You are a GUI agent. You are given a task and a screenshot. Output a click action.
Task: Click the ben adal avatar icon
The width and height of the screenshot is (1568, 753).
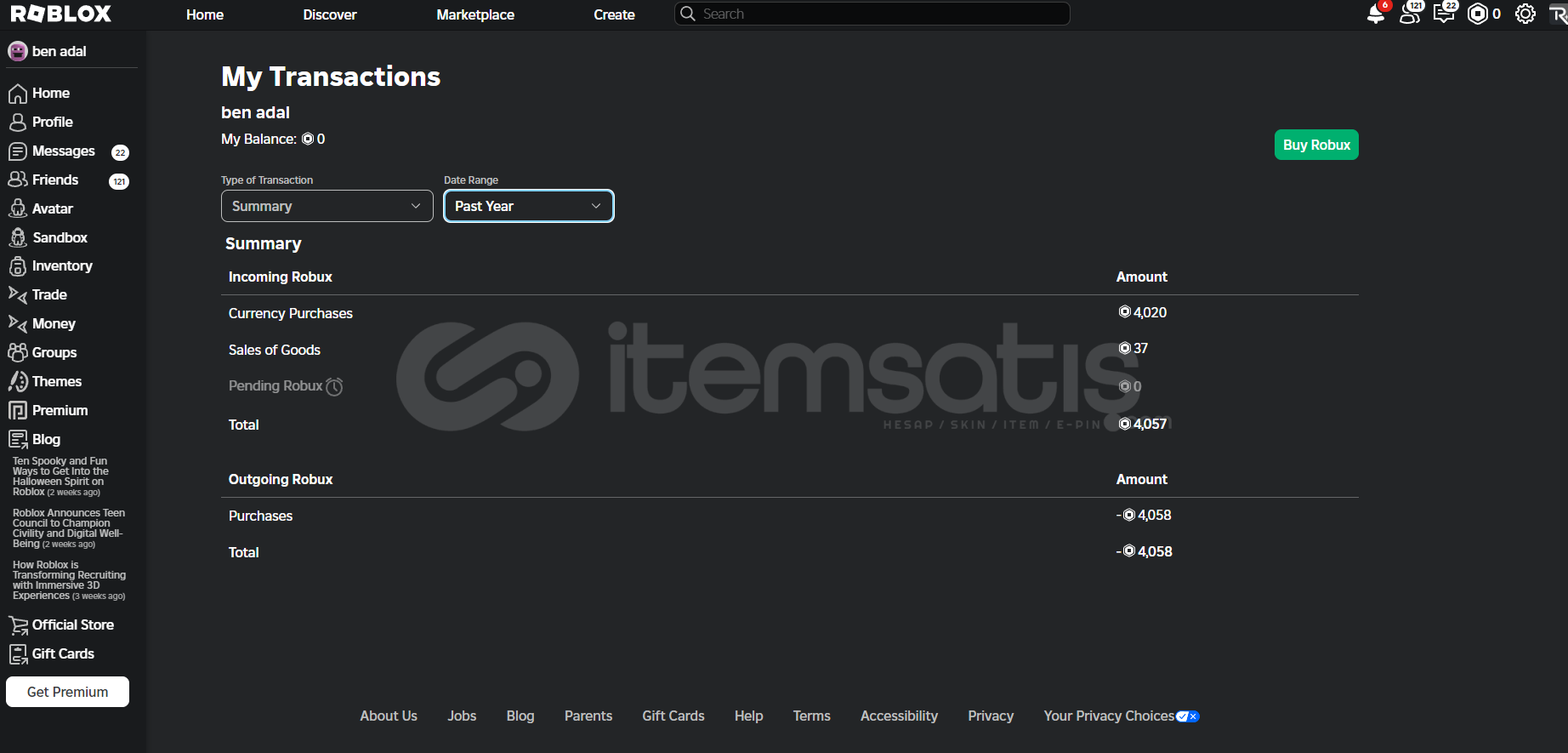(18, 51)
